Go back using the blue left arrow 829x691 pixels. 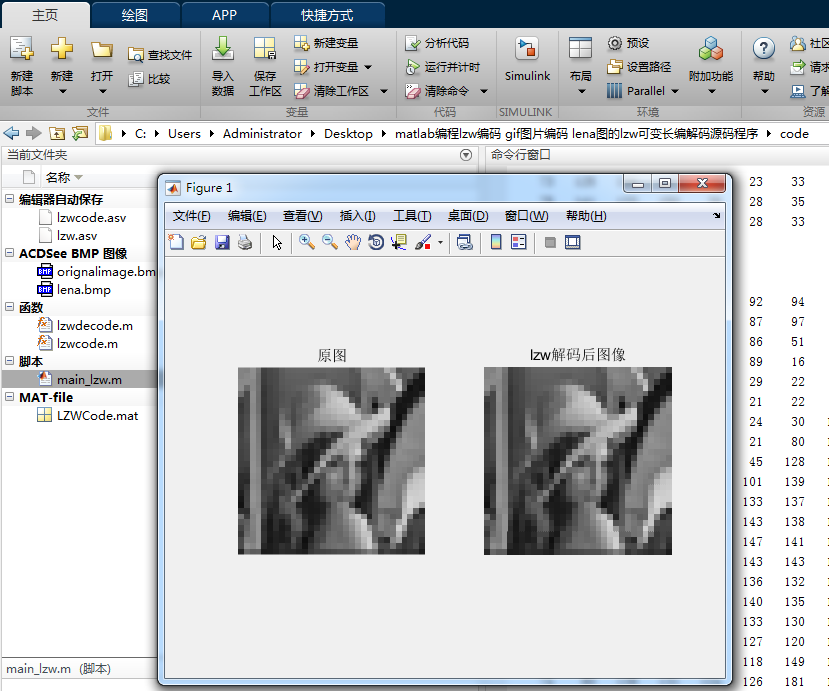click(11, 133)
